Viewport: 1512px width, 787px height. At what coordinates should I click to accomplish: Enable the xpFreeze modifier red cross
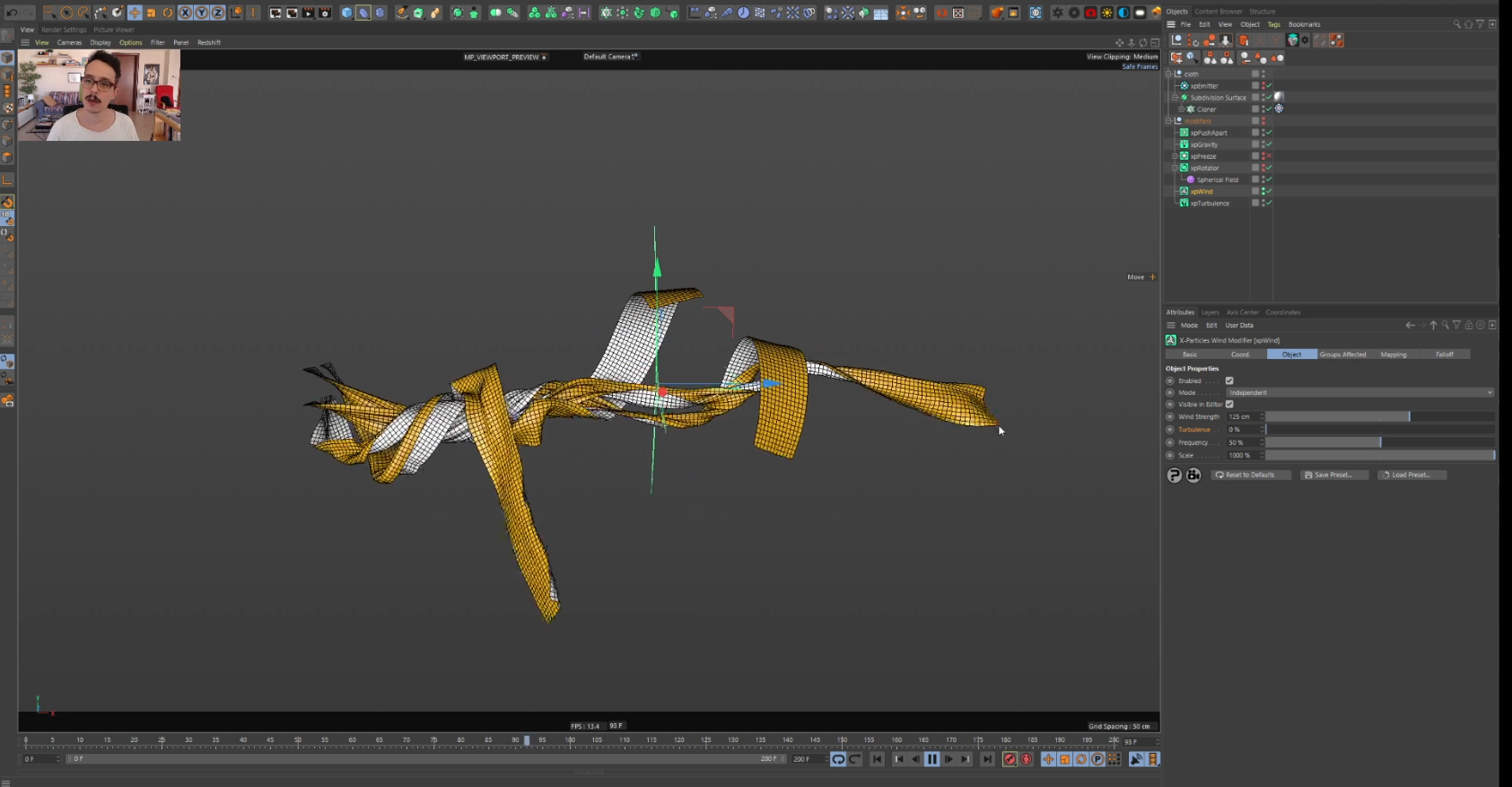(1269, 156)
